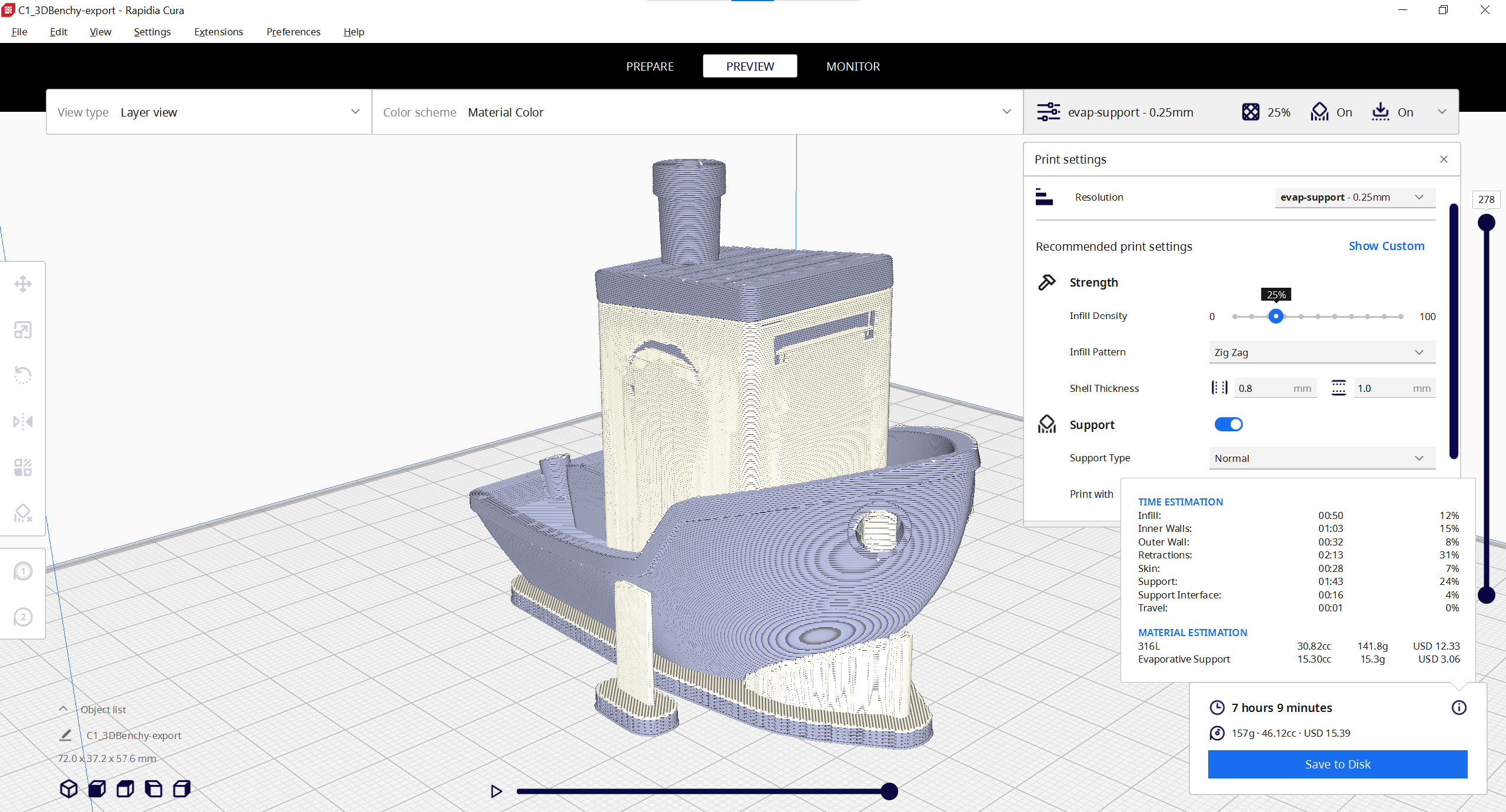The height and width of the screenshot is (812, 1506).
Task: Open the Support Blocker tool
Action: tap(23, 513)
